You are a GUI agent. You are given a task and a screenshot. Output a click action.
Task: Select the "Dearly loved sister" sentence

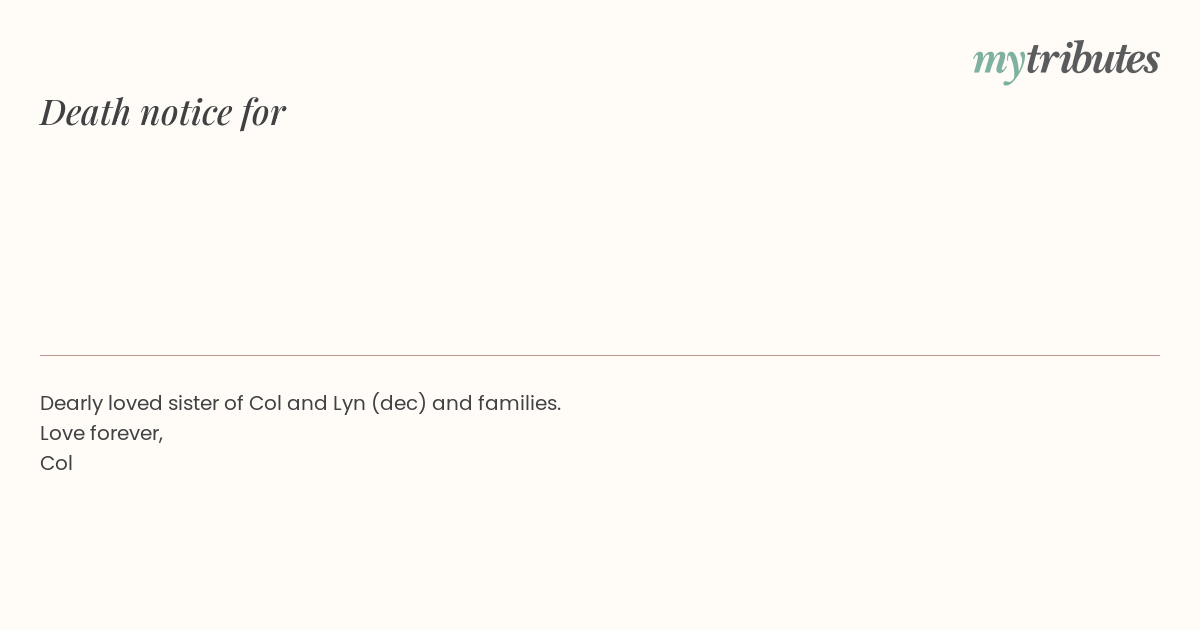tap(300, 403)
